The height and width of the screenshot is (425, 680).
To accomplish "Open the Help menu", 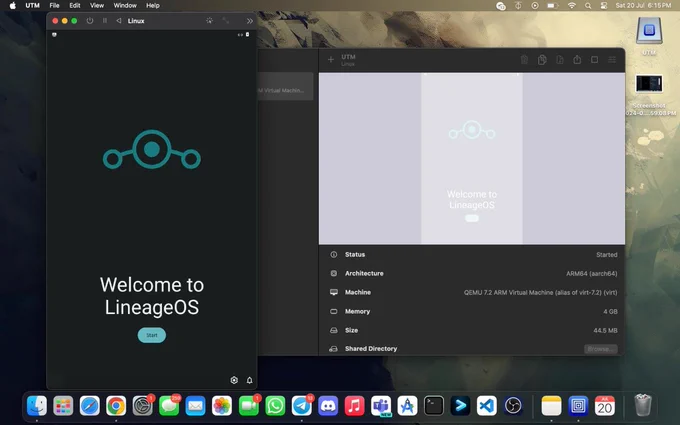I will pos(153,6).
